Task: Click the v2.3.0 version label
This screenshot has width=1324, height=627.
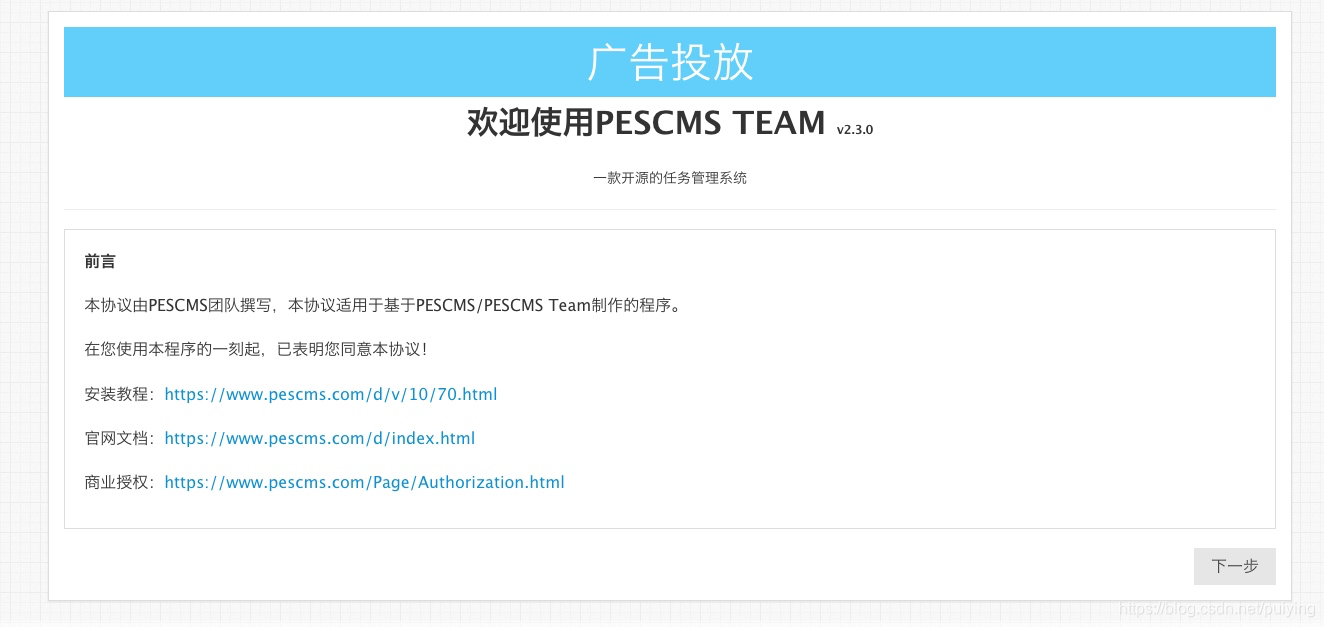Action: click(x=855, y=130)
